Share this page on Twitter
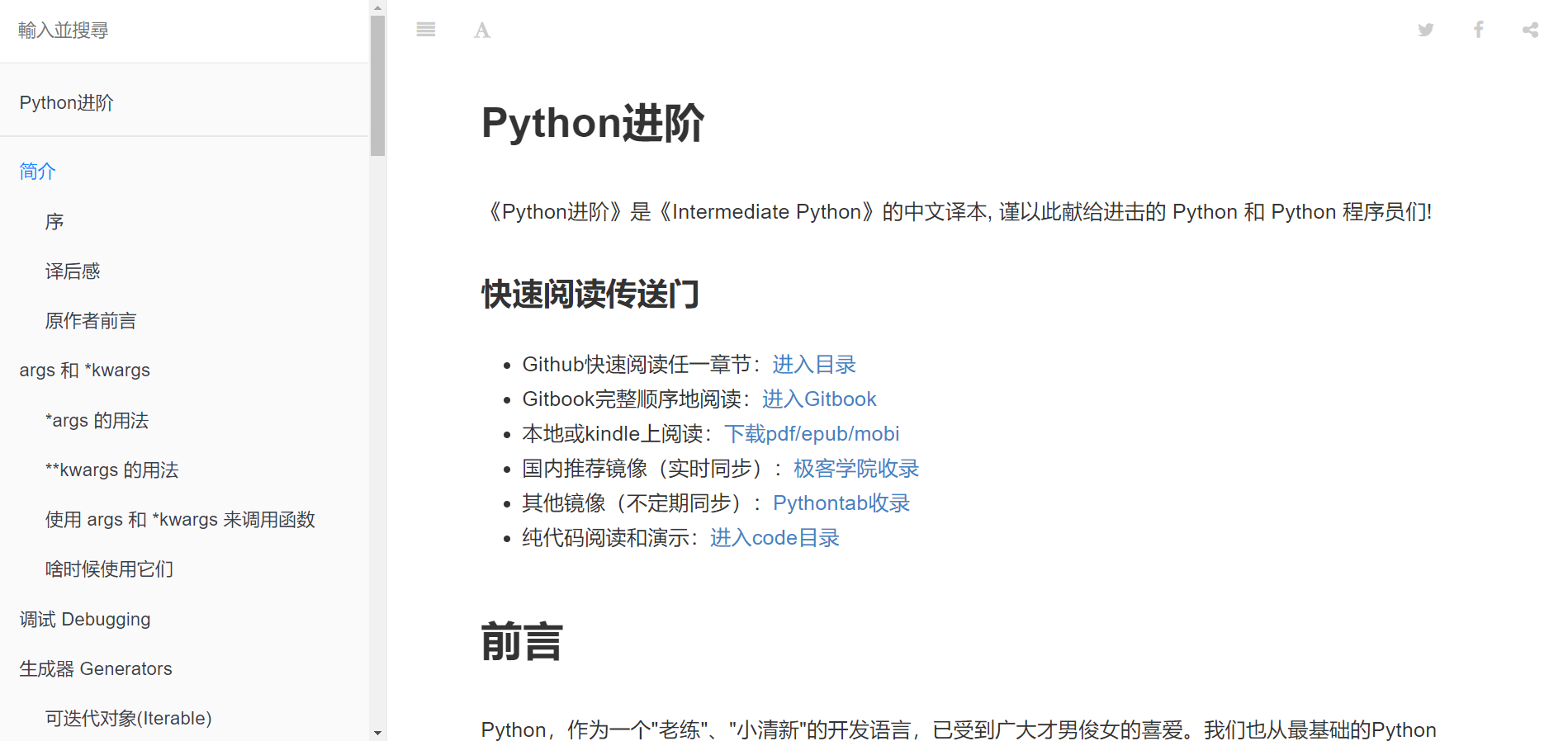Image resolution: width=1568 pixels, height=741 pixels. click(x=1426, y=30)
